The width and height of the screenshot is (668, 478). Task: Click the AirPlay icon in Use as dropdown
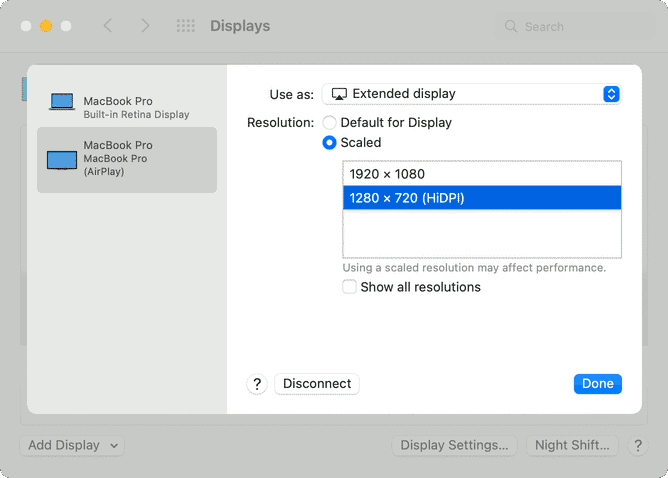click(x=339, y=94)
